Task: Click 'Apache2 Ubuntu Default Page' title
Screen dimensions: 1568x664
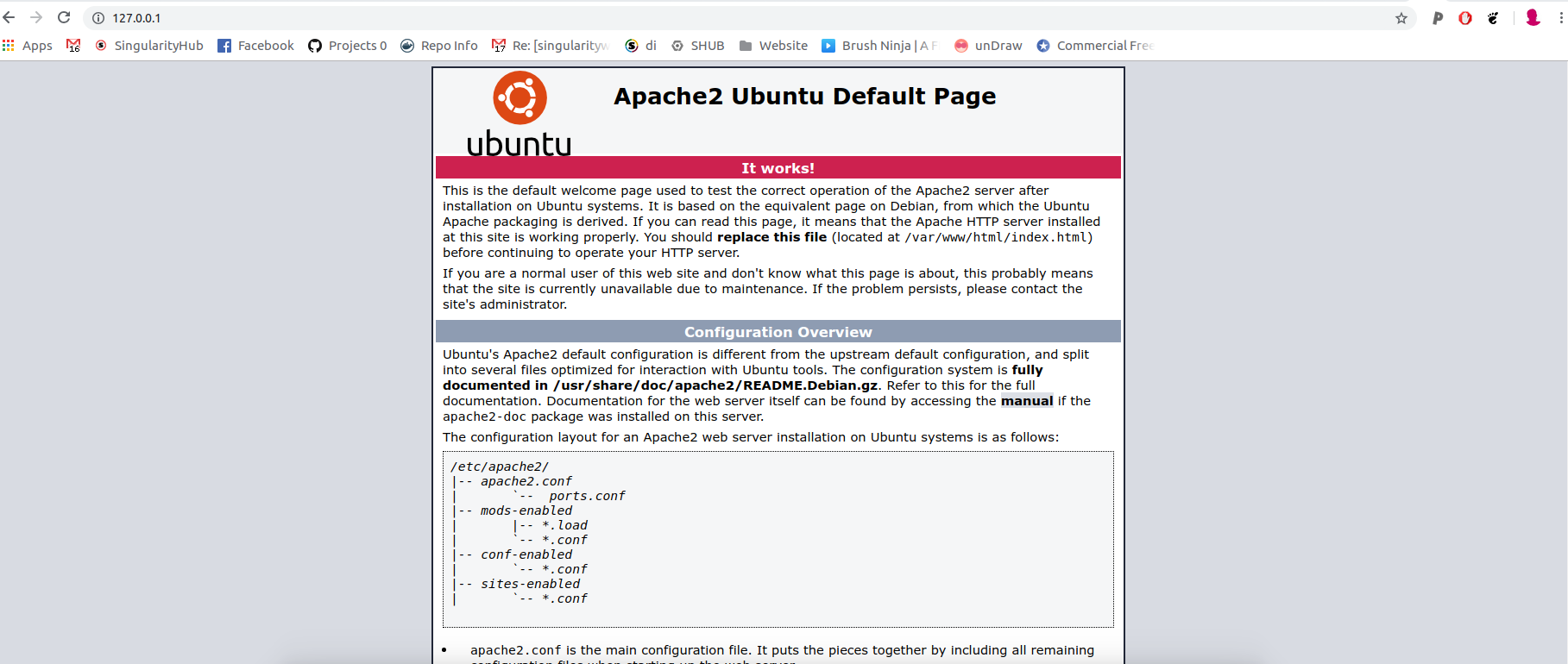Action: [x=805, y=96]
